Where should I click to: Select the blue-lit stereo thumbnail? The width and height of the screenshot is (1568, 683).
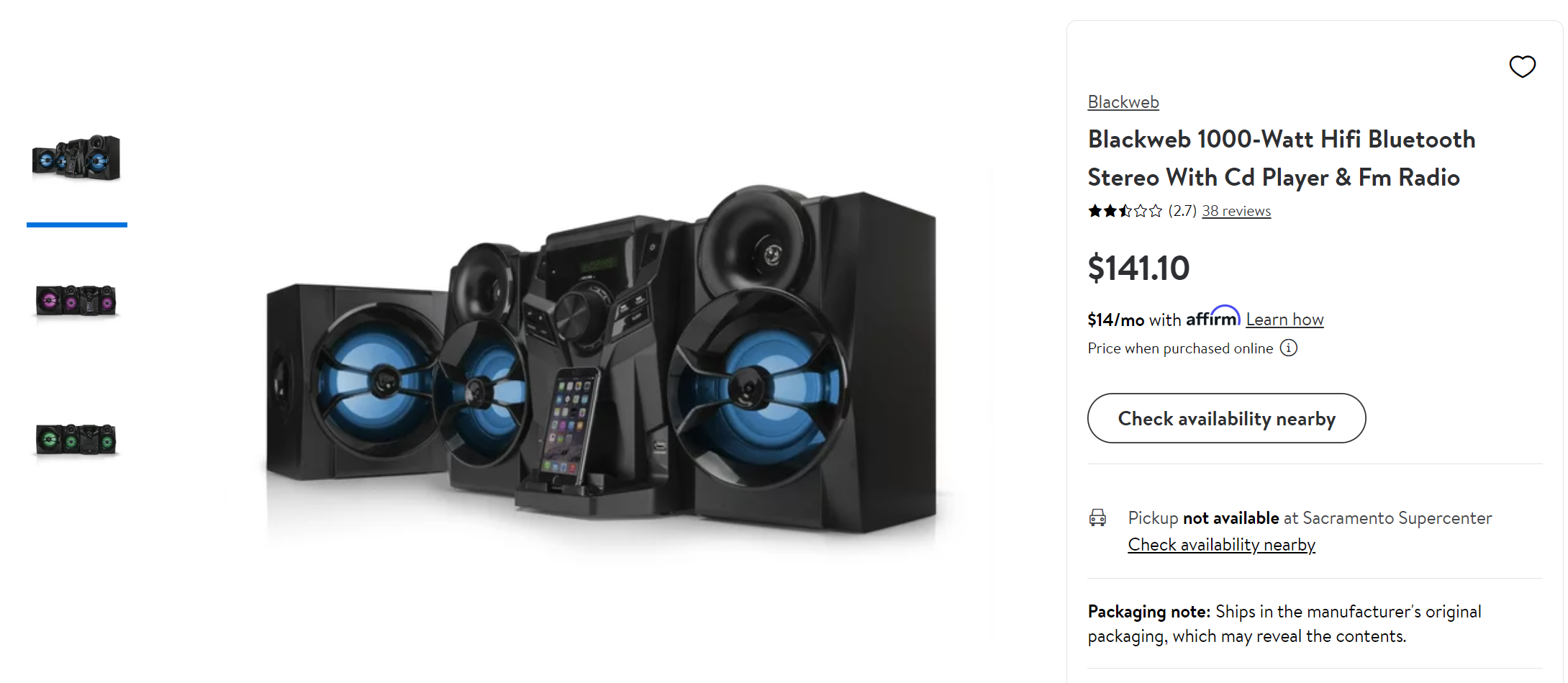pos(76,158)
